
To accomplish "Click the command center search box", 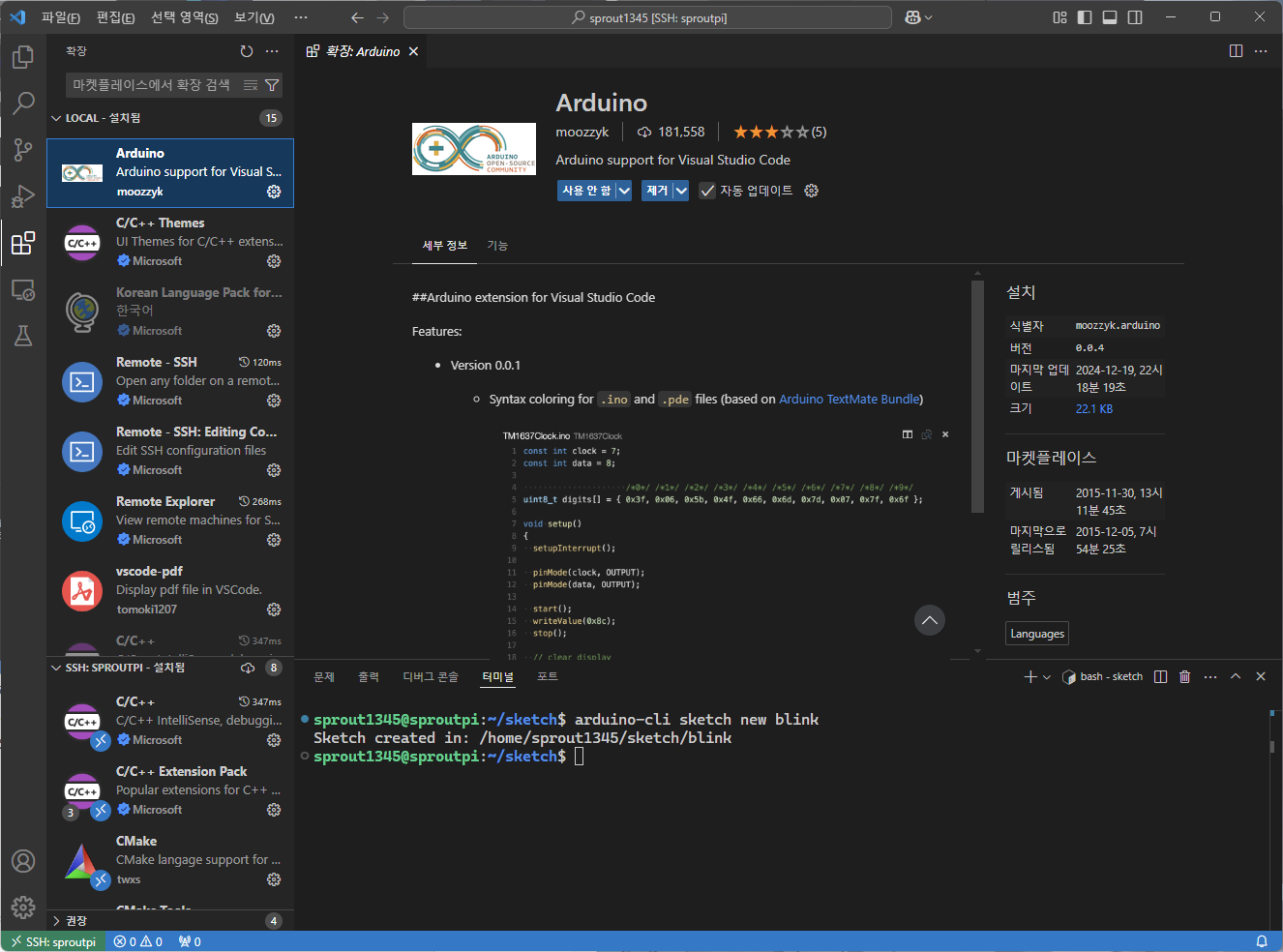I will [x=648, y=17].
